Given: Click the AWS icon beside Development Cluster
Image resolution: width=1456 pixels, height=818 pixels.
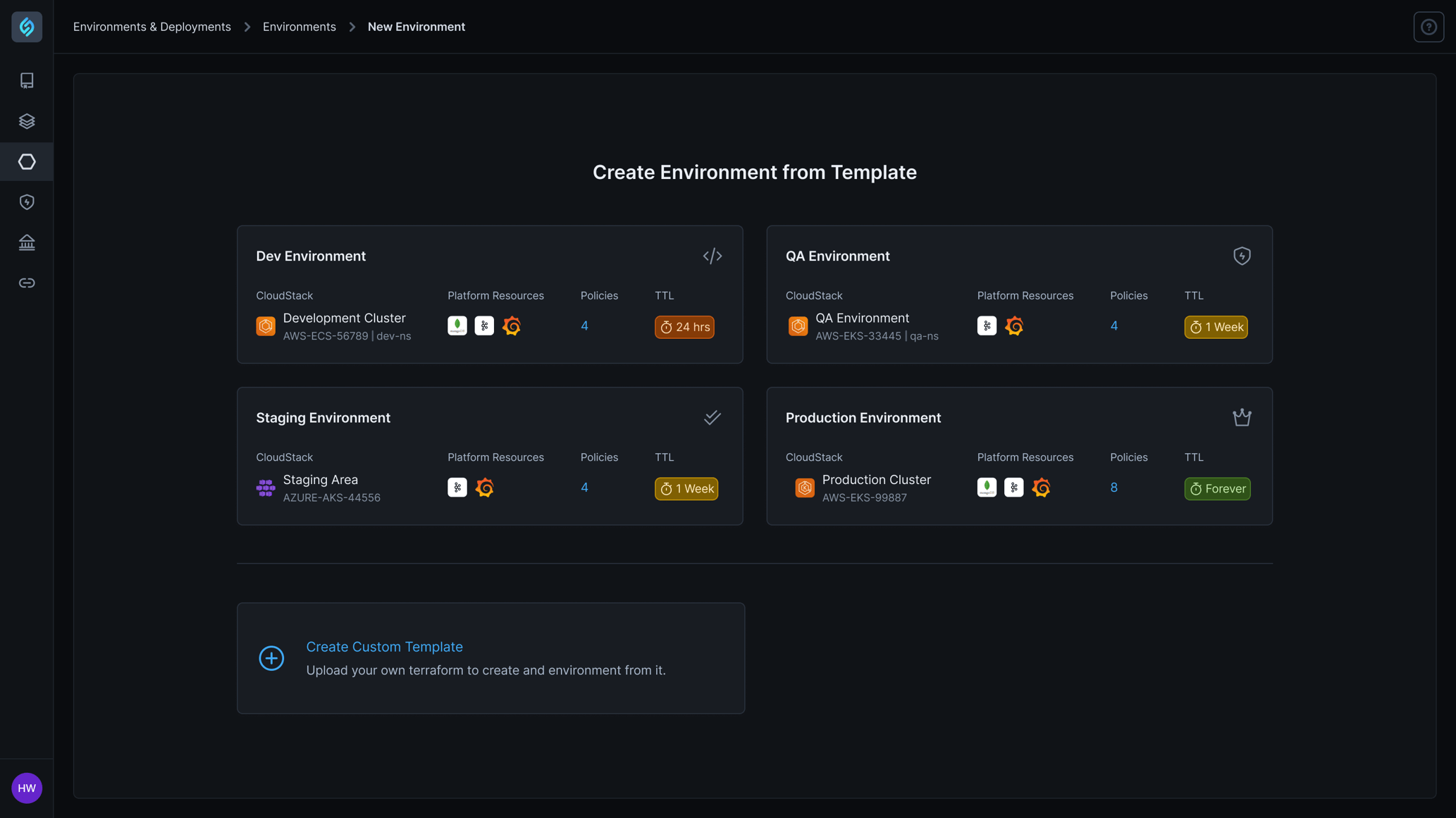Looking at the screenshot, I should point(266,326).
